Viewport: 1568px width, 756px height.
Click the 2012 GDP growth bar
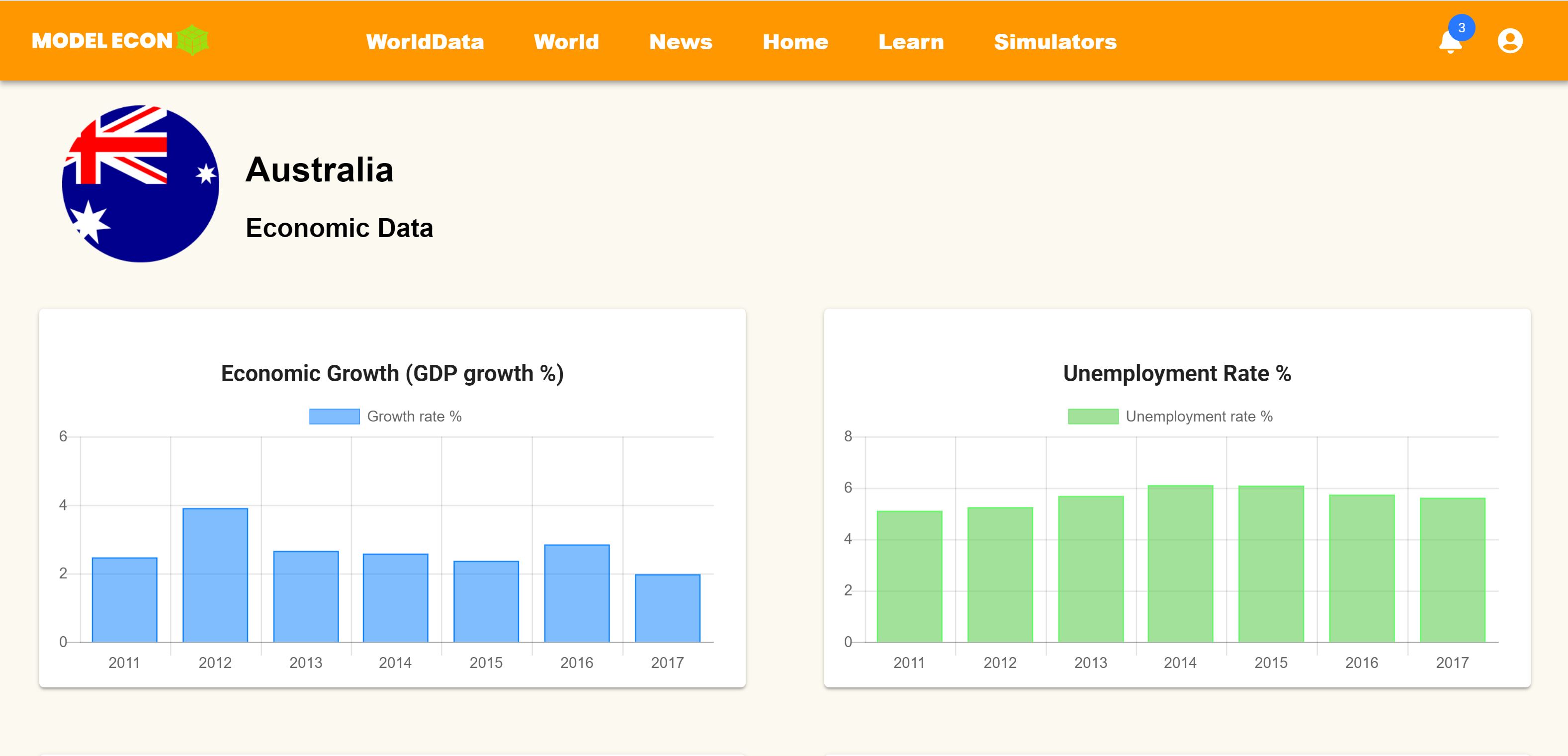tap(215, 575)
